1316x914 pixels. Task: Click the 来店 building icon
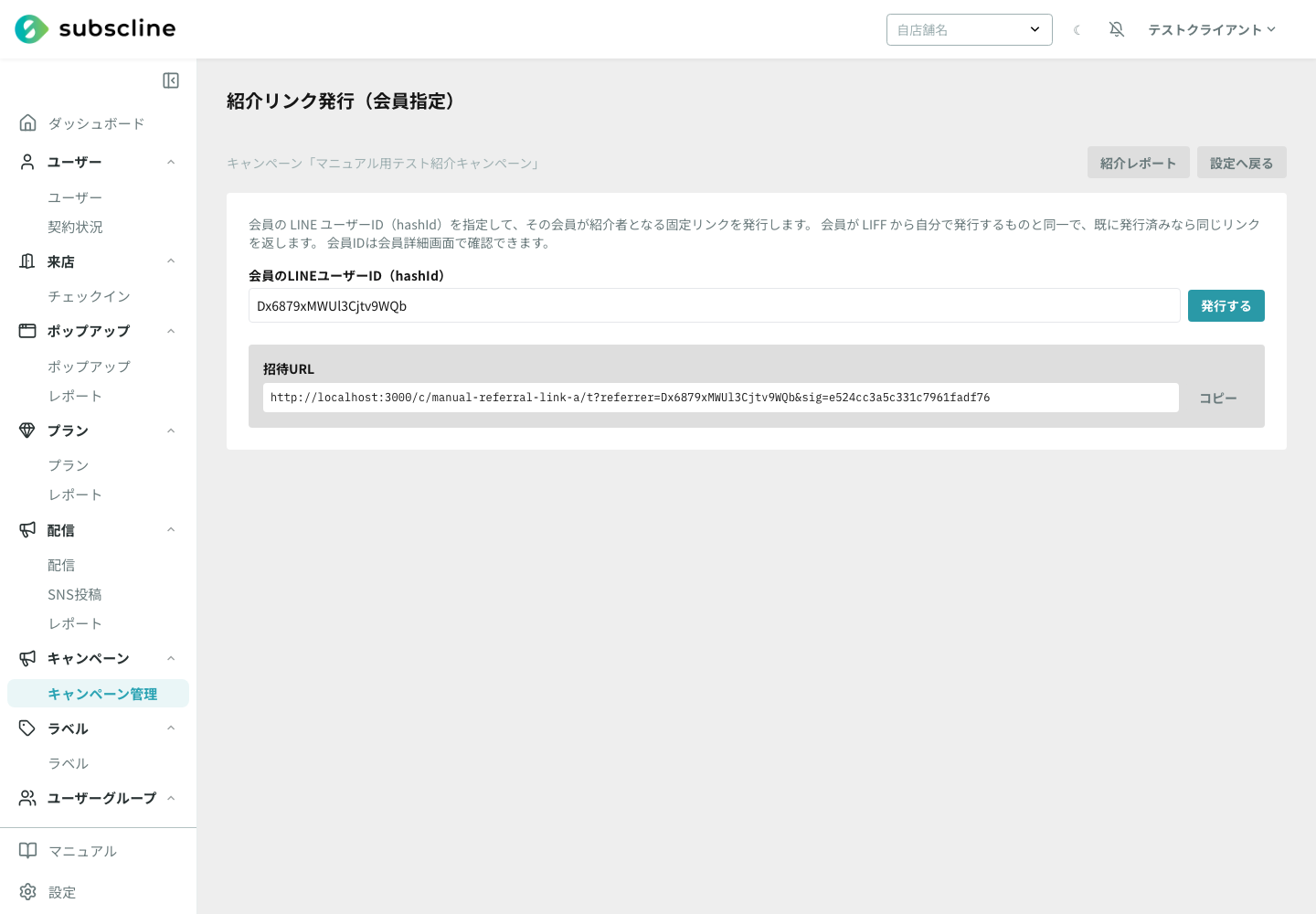pos(27,261)
